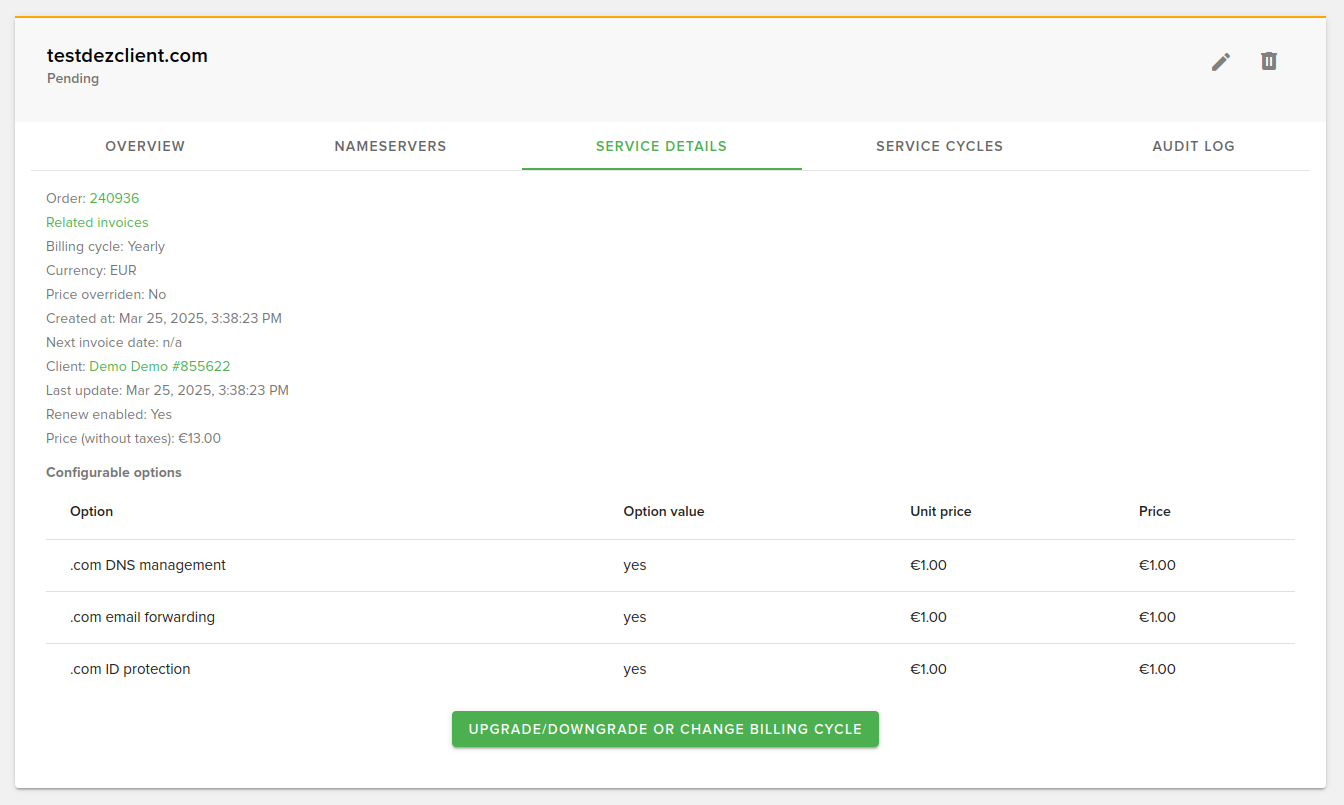Open the Audit Log tab

click(1193, 146)
